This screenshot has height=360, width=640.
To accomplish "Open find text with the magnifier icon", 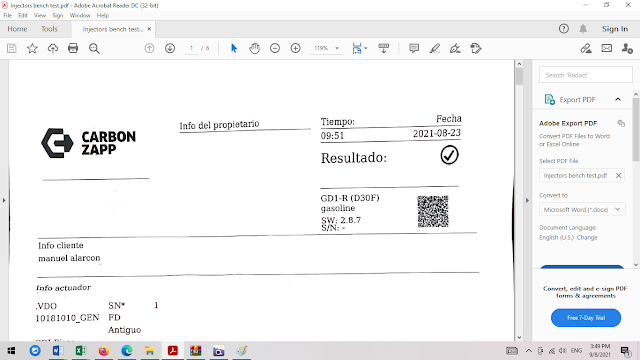I will 94,49.
